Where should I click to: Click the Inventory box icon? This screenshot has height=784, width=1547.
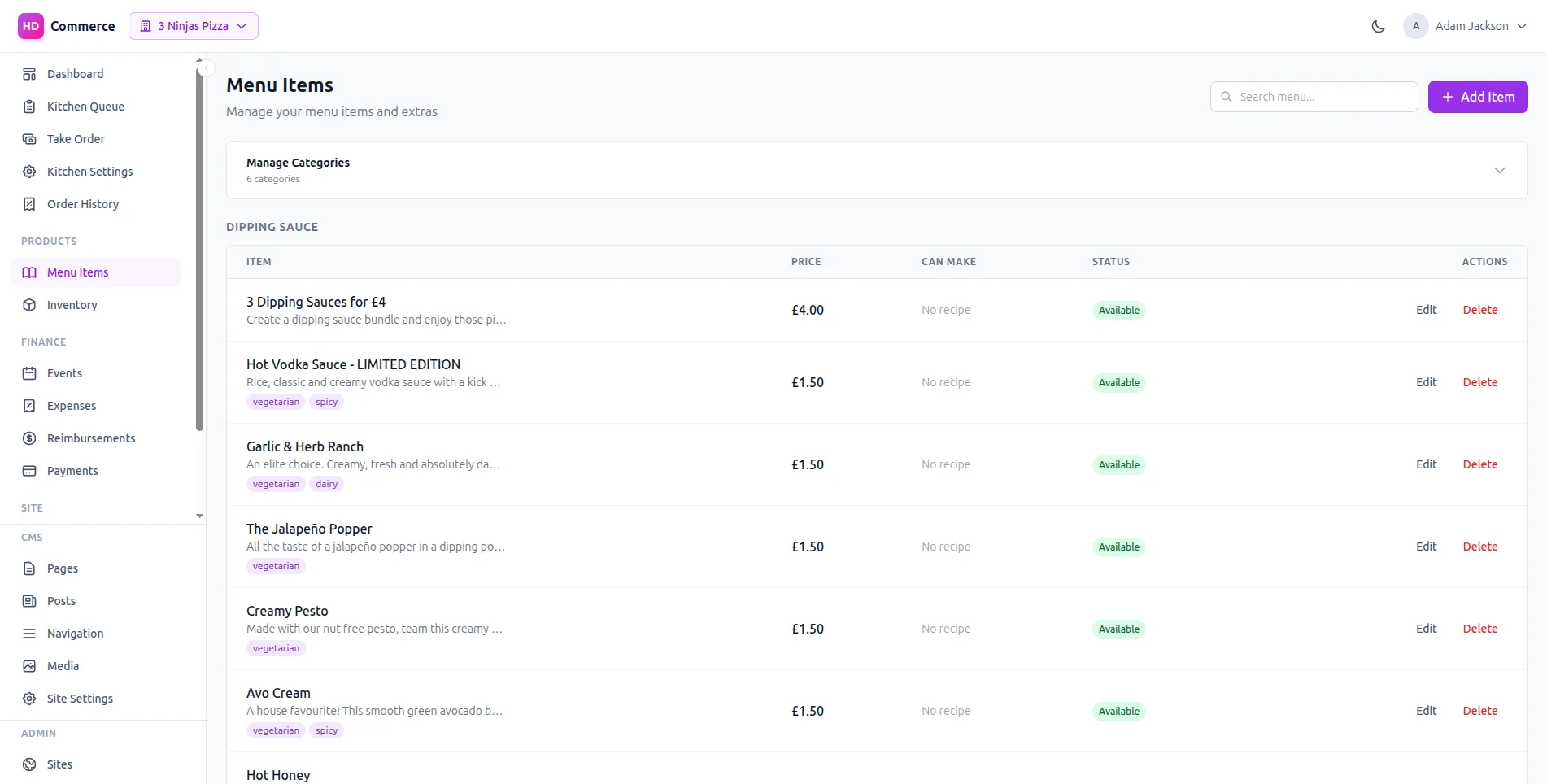(x=29, y=305)
